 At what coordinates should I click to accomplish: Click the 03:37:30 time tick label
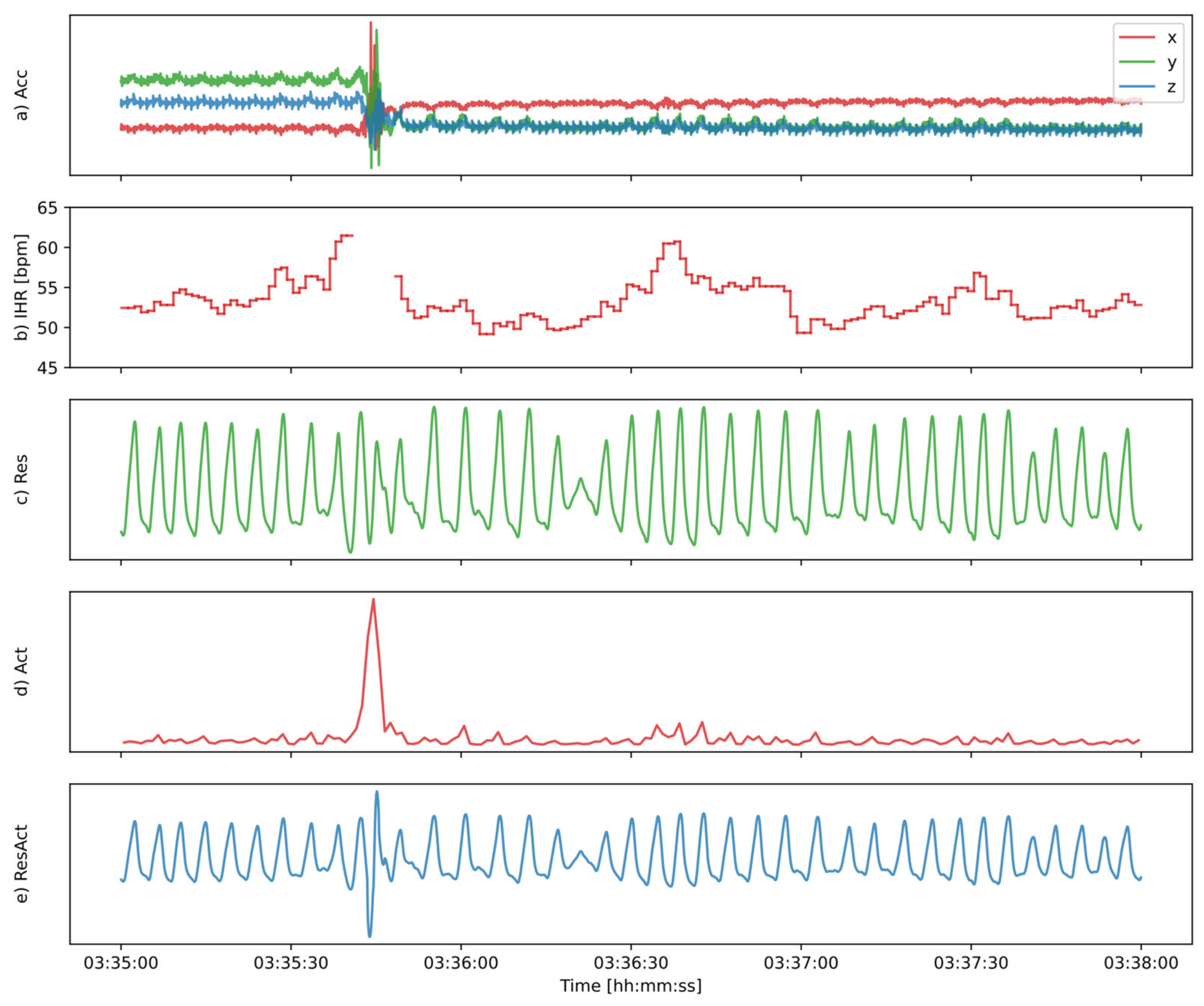pyautogui.click(x=971, y=962)
